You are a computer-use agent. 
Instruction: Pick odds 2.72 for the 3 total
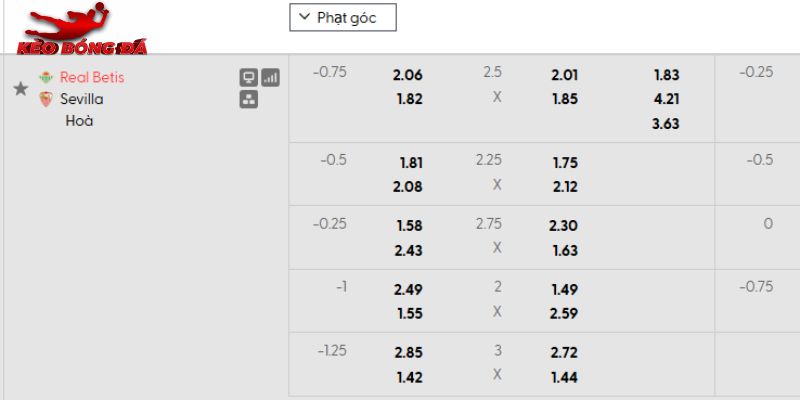click(564, 352)
